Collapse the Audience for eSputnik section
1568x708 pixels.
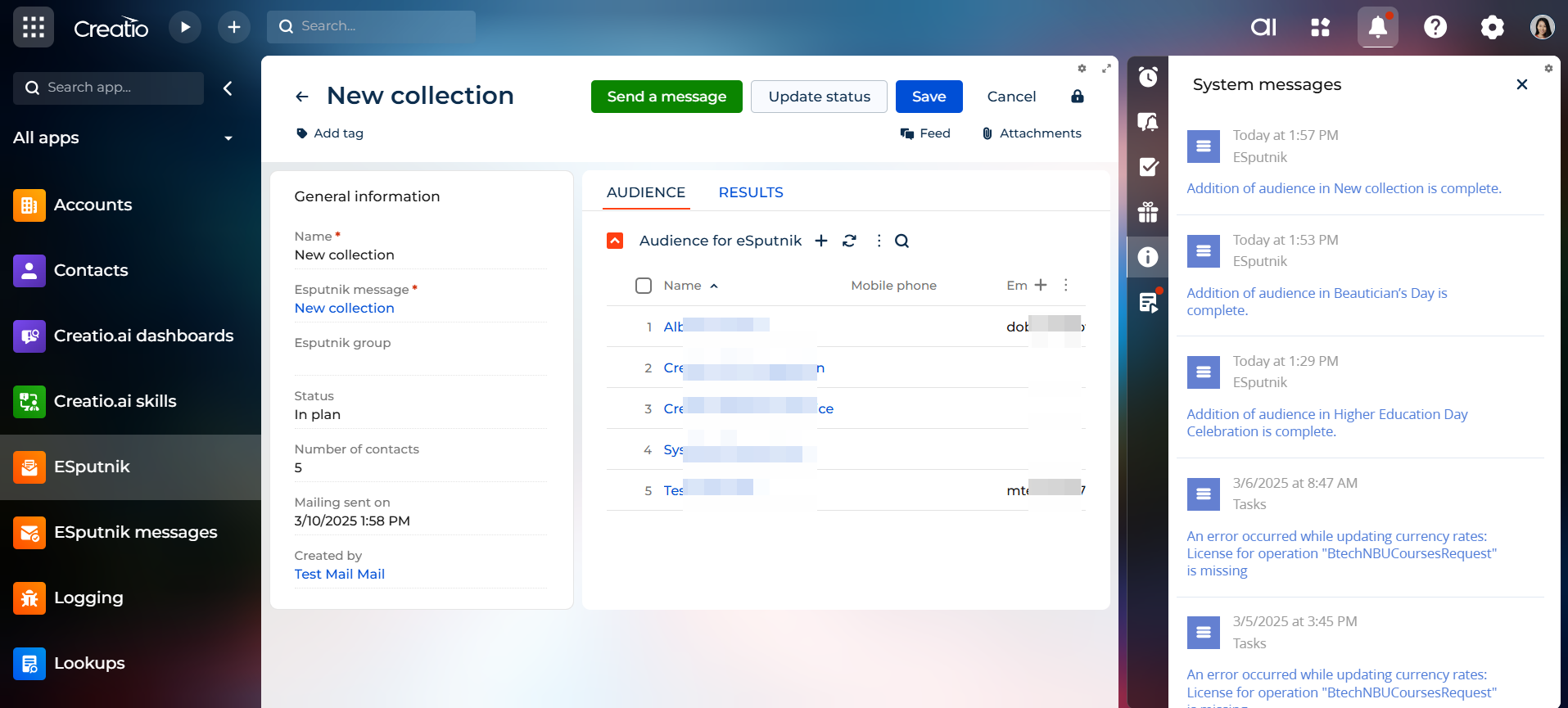(615, 241)
